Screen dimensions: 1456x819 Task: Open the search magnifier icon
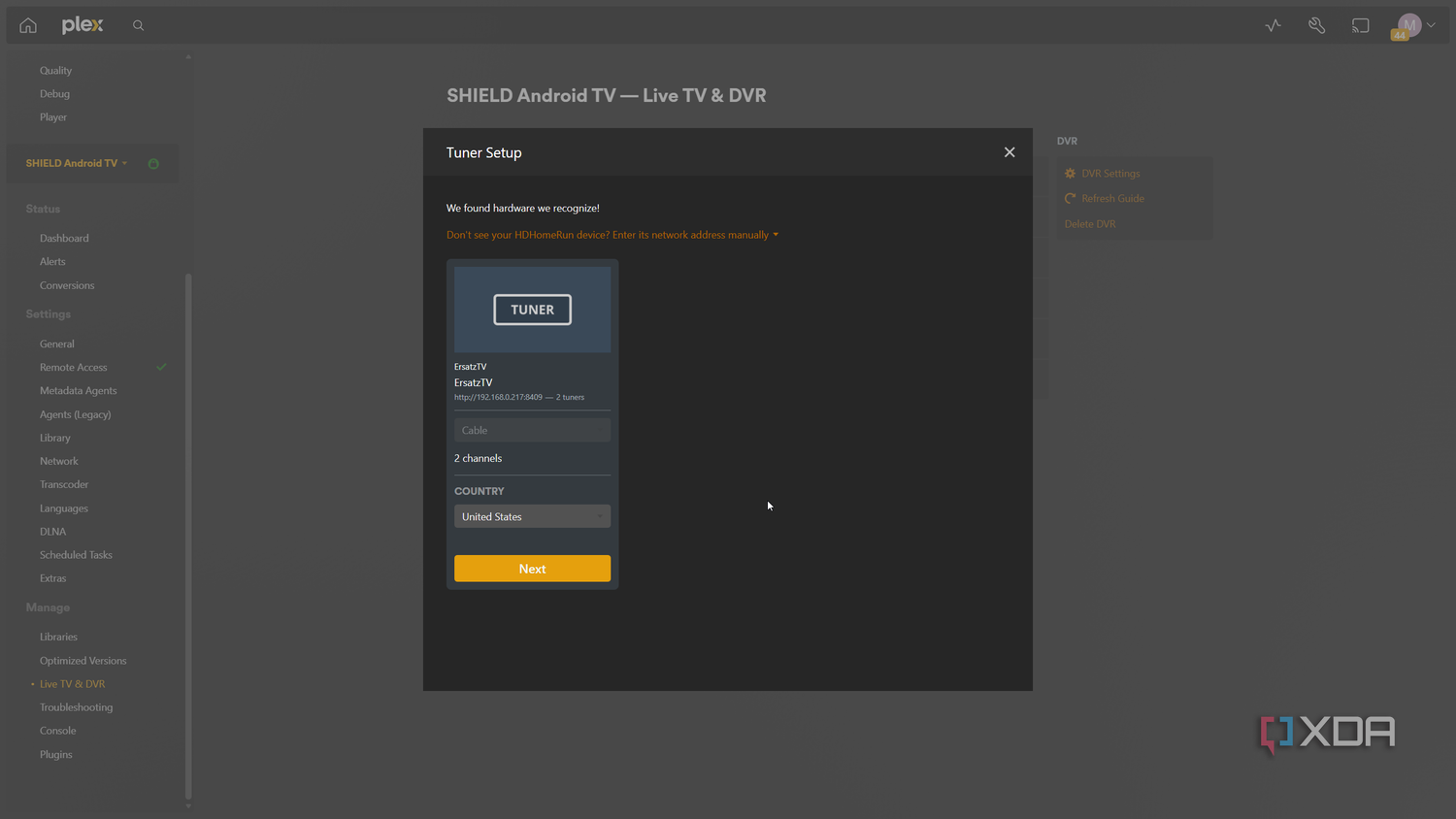click(138, 25)
